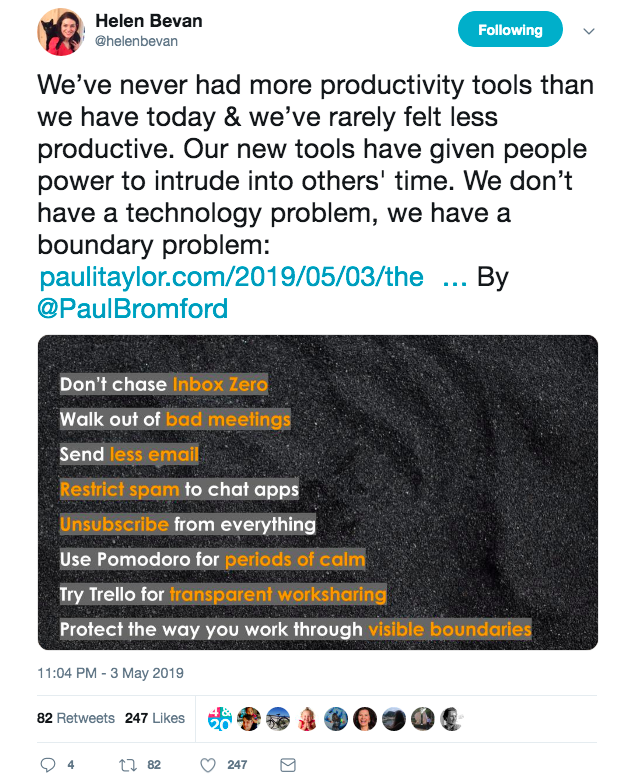Click the smiling dark-haired woman liker avatar
Screen dimensions: 636x780
366,718
